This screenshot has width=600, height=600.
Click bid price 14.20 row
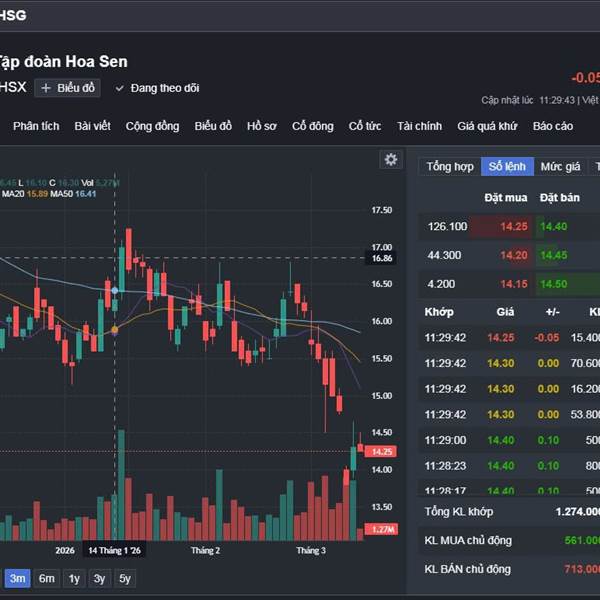click(514, 255)
